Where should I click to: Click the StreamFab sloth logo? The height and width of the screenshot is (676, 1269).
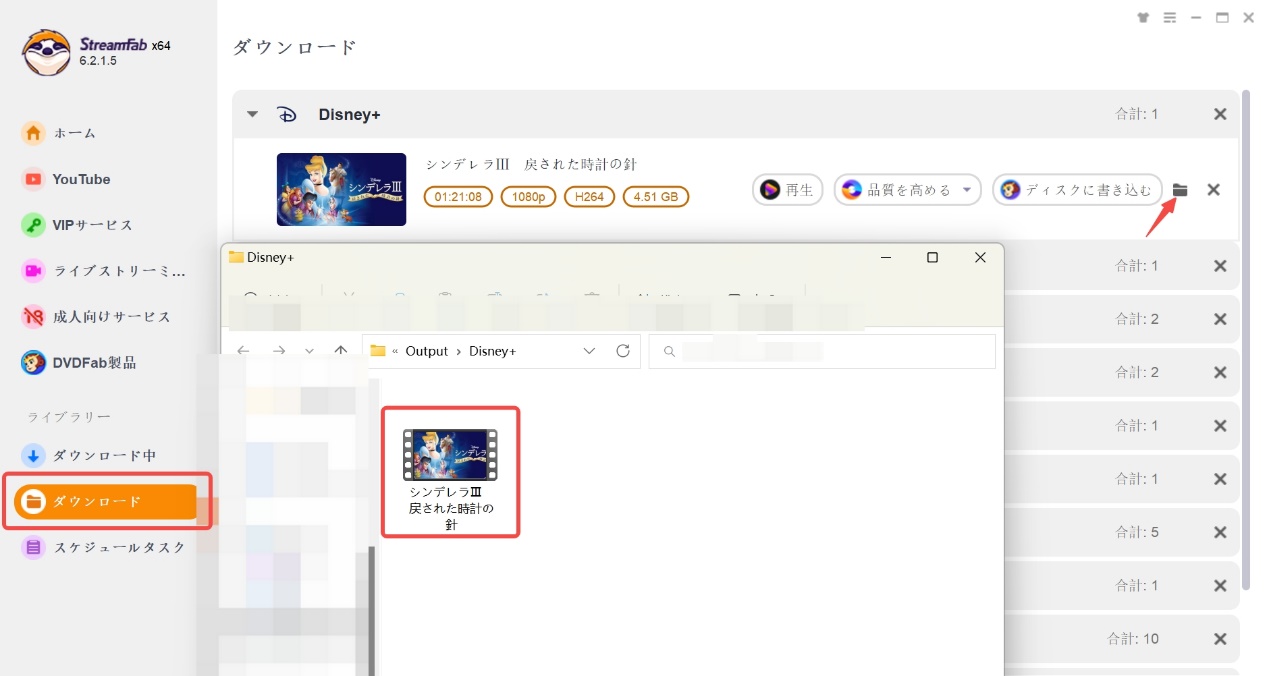(x=46, y=52)
